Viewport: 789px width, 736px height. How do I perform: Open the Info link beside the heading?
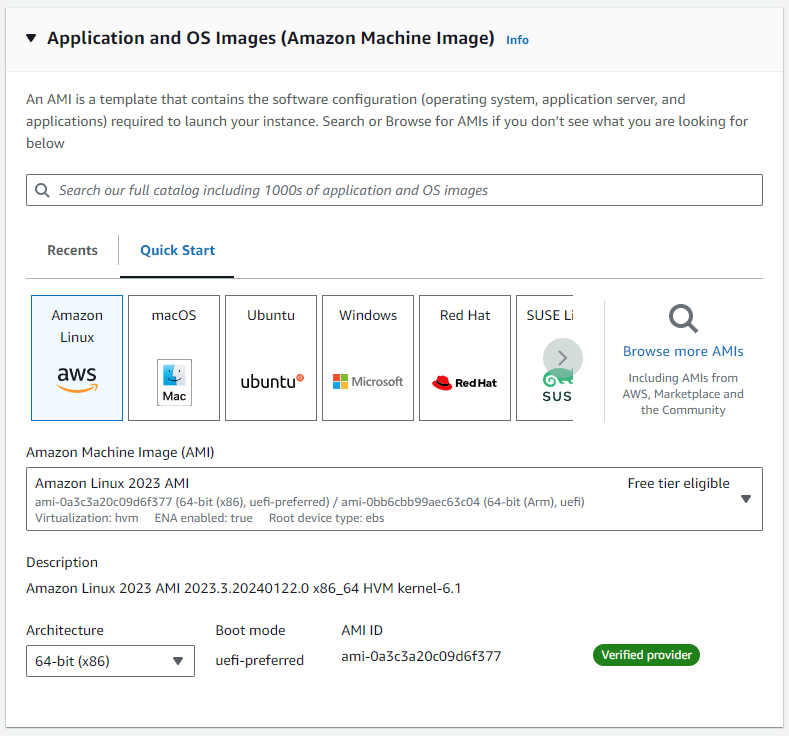click(x=517, y=40)
